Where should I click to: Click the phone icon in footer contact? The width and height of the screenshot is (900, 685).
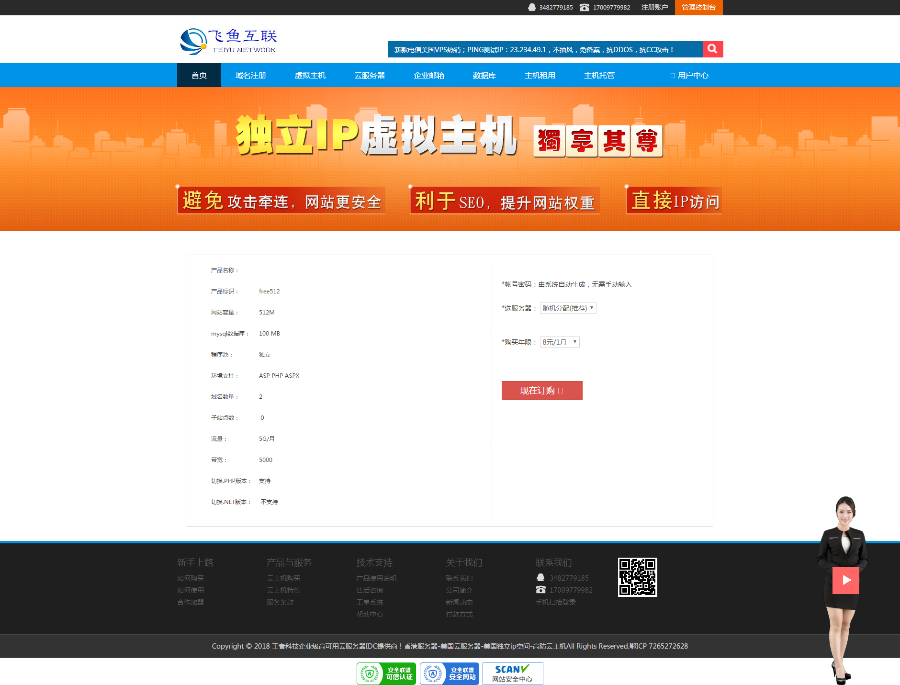(x=540, y=590)
